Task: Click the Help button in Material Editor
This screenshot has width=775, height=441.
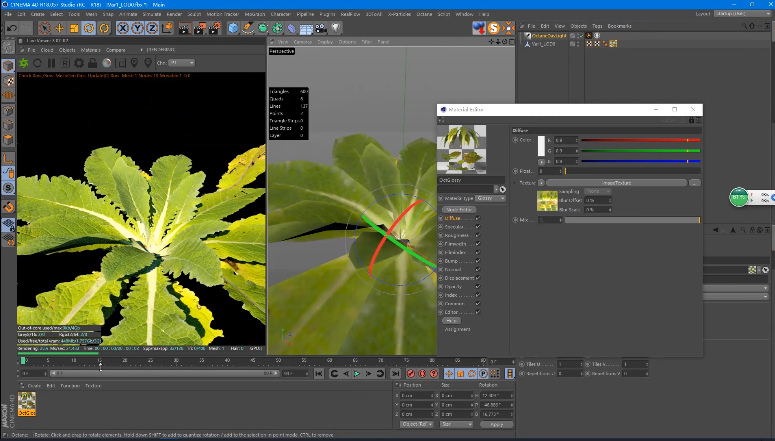Action: (x=451, y=321)
